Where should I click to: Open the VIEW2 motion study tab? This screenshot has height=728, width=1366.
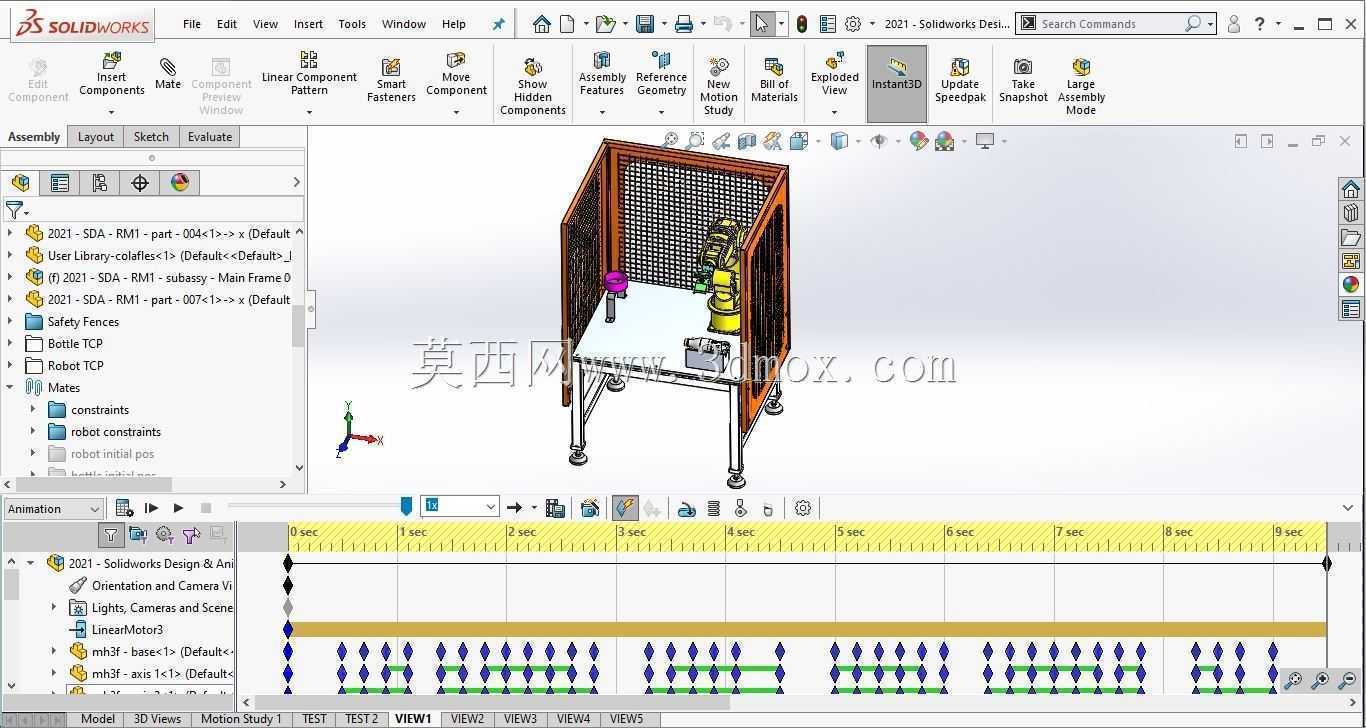[x=467, y=719]
